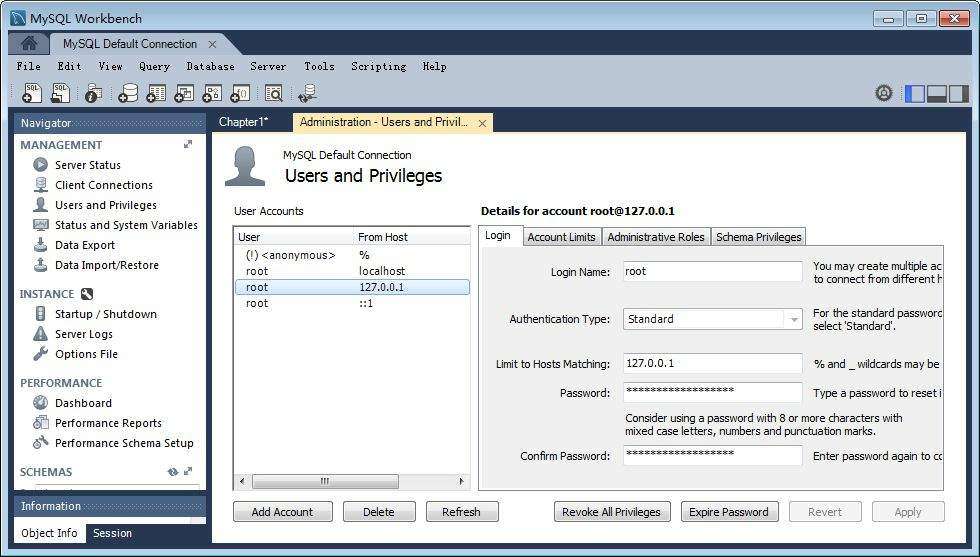Select root user at localhost row

click(x=352, y=271)
